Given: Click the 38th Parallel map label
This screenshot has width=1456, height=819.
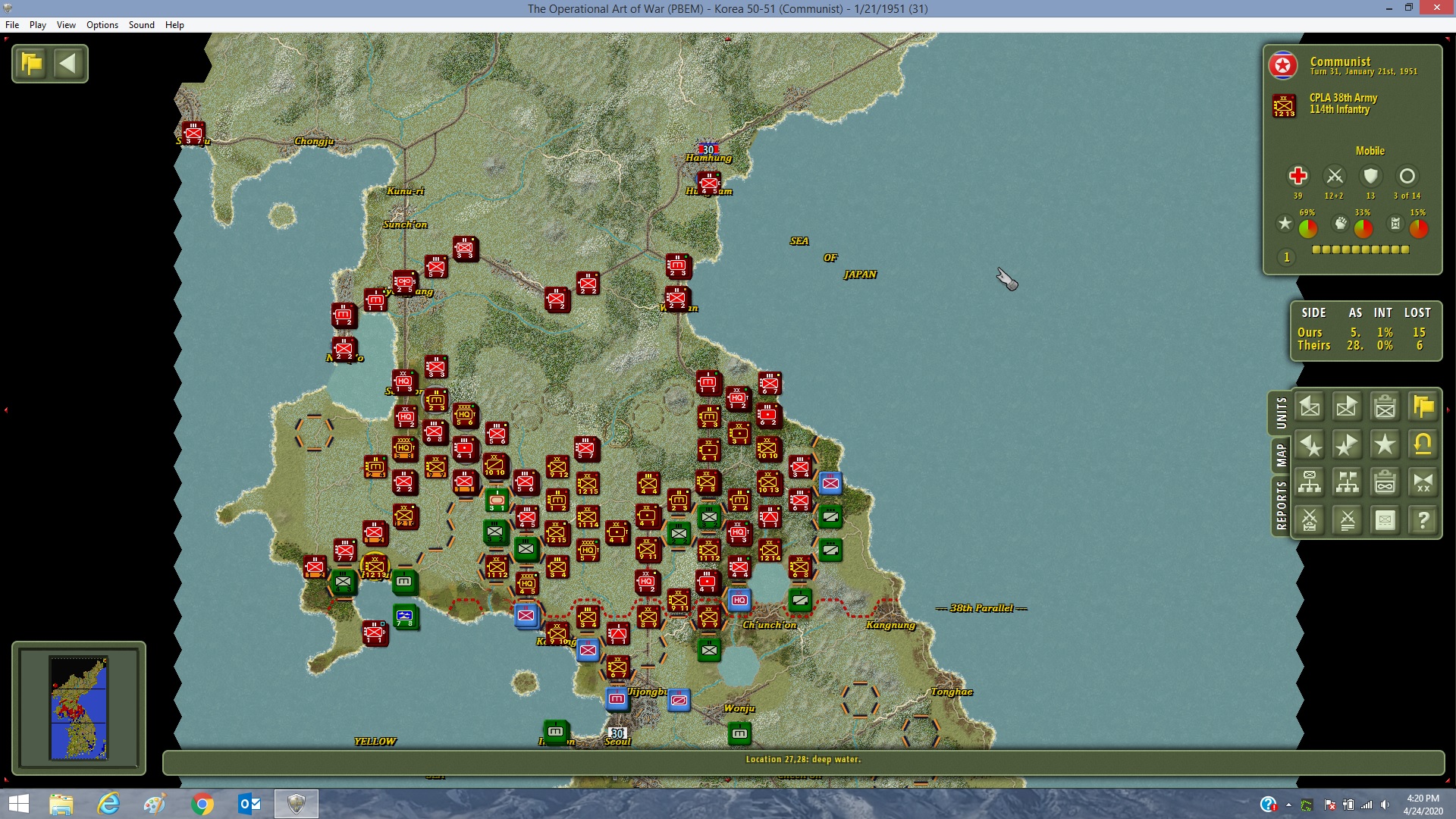Looking at the screenshot, I should pyautogui.click(x=981, y=608).
